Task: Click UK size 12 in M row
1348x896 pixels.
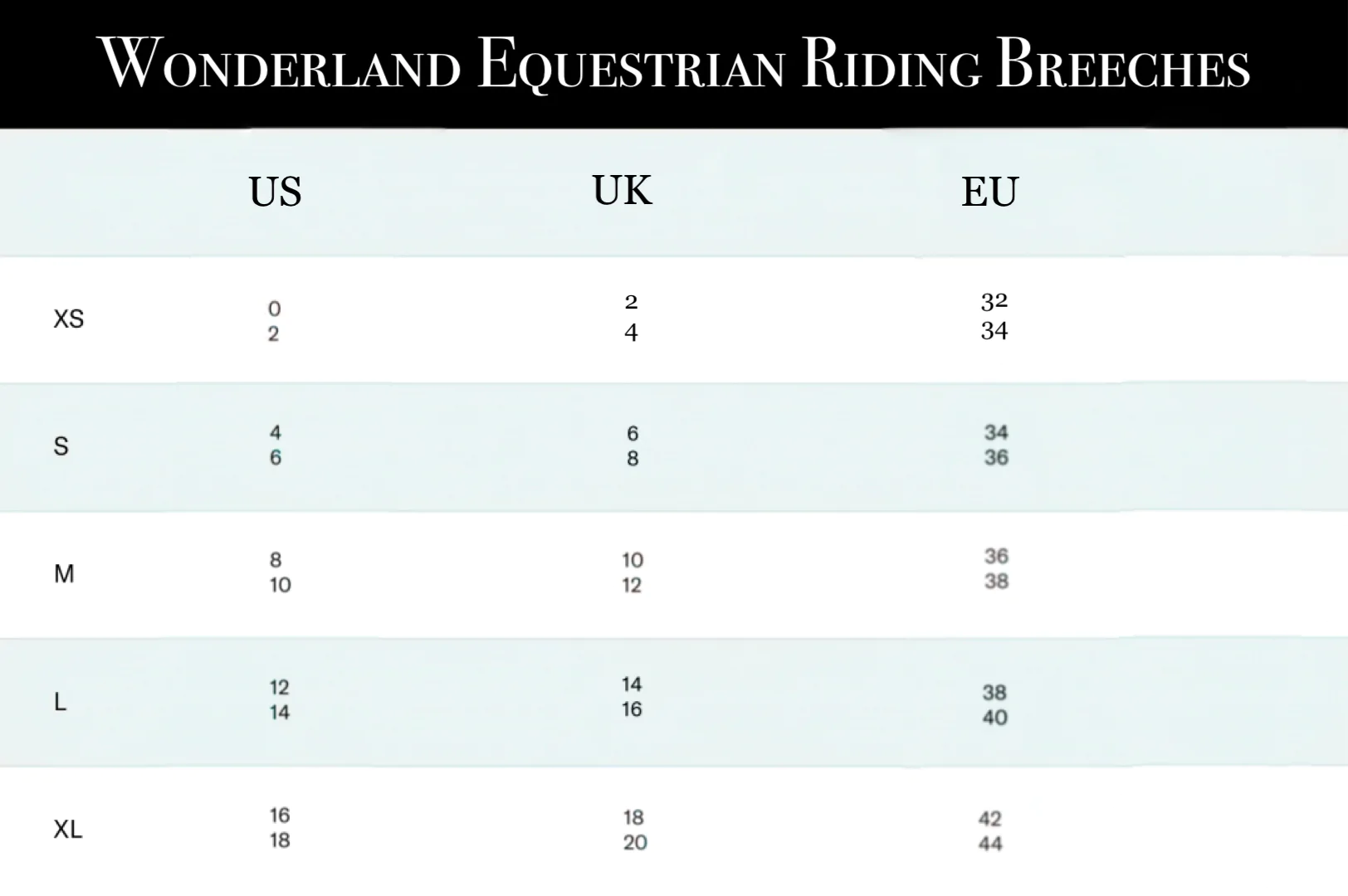Action: pyautogui.click(x=632, y=585)
